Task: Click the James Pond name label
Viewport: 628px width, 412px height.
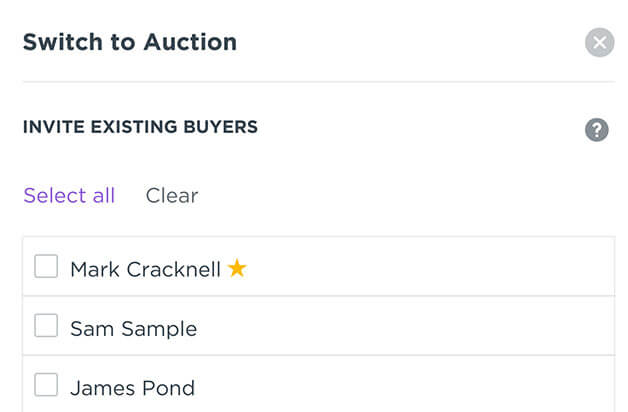Action: coord(133,388)
